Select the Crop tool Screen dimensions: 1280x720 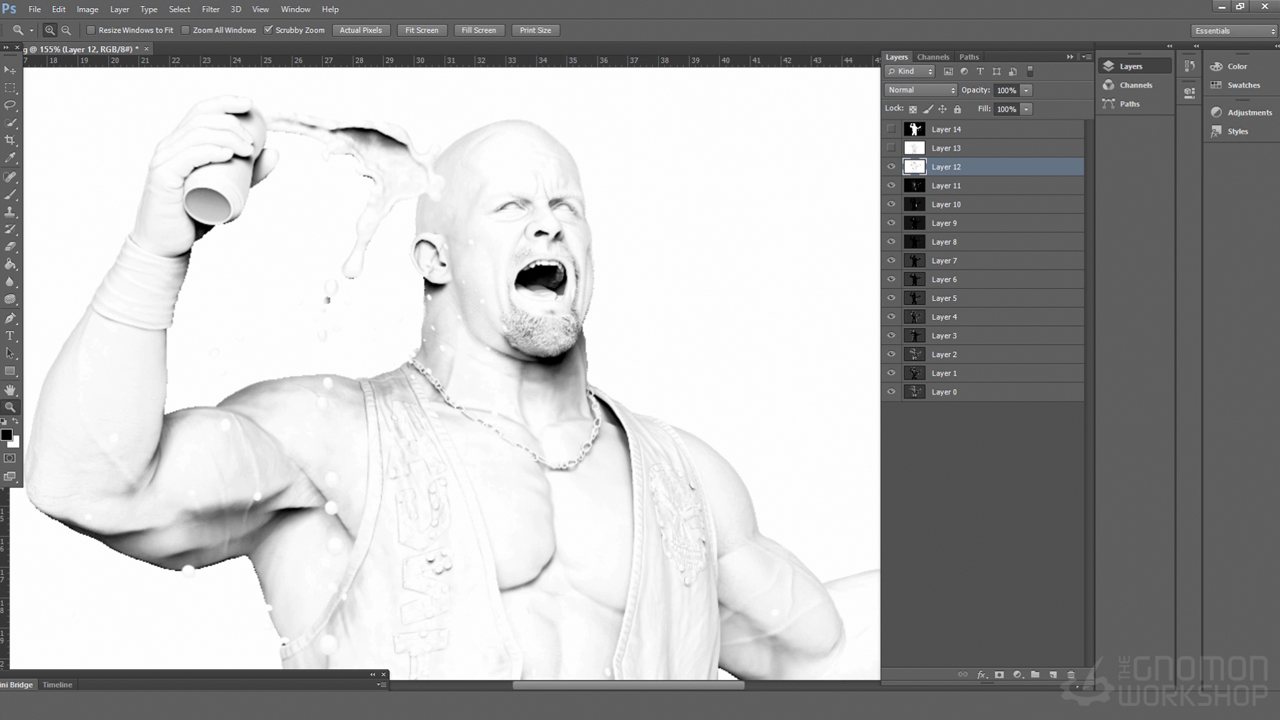click(x=11, y=140)
